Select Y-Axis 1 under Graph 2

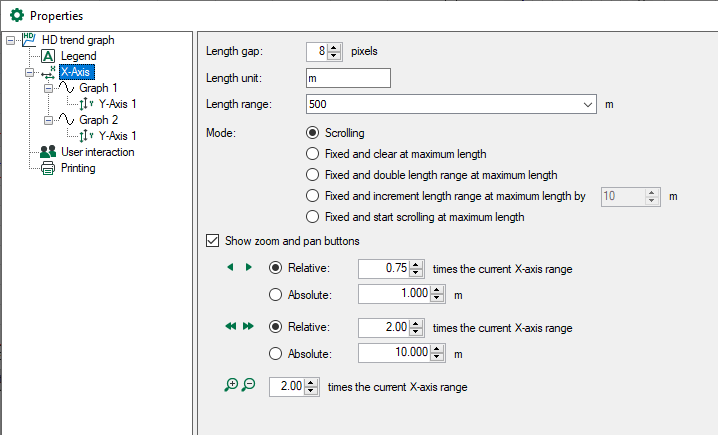coord(117,136)
